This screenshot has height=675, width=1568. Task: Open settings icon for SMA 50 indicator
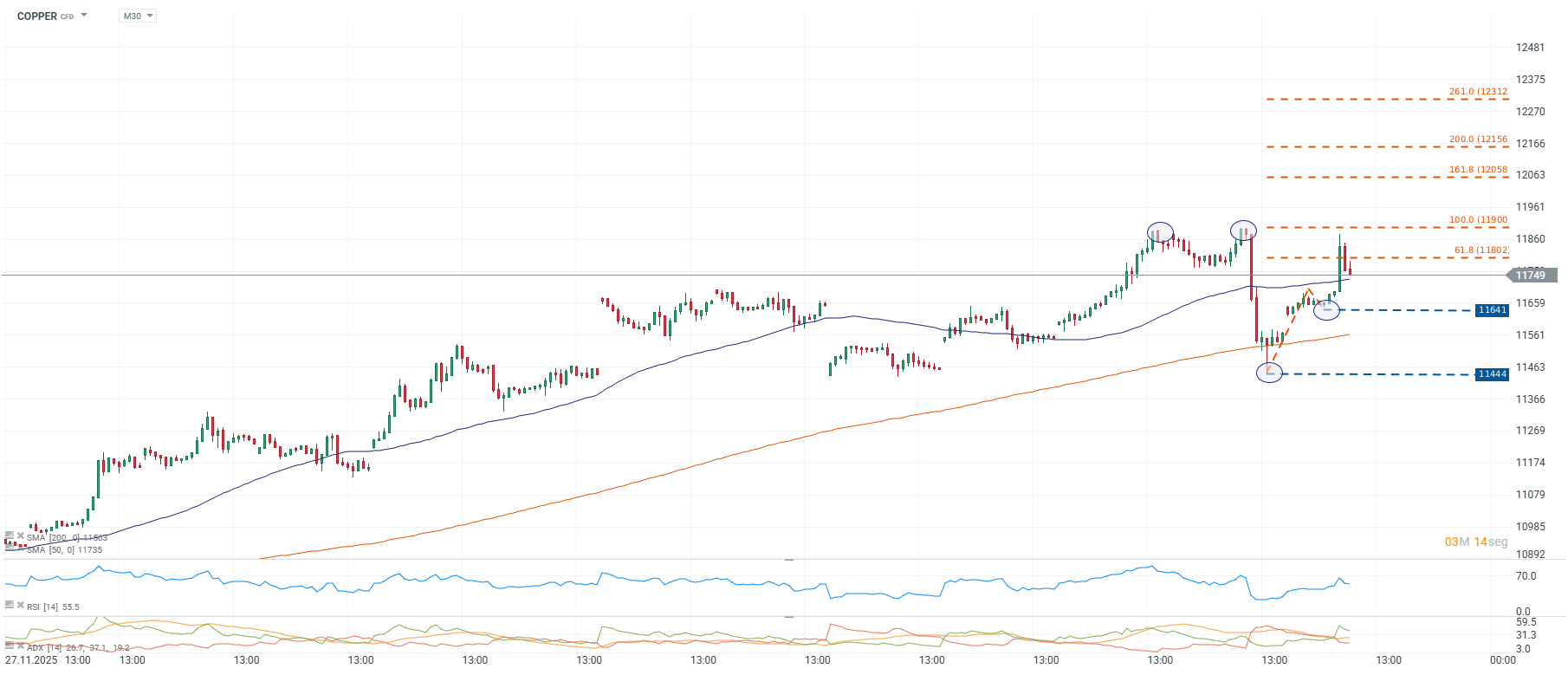[x=10, y=548]
